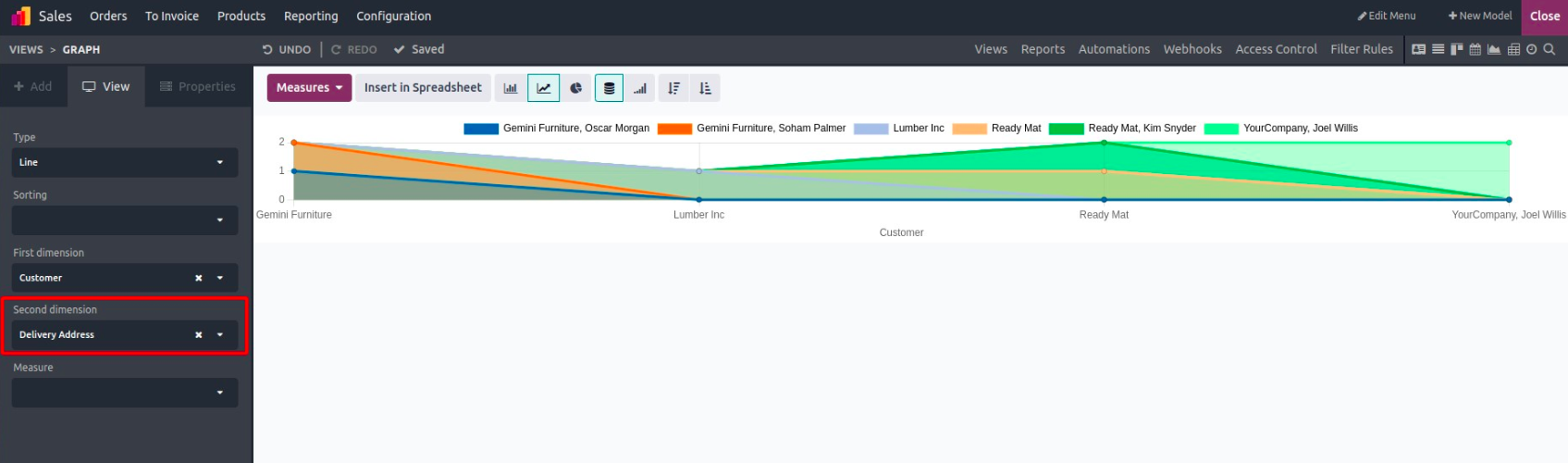This screenshot has width=1568, height=463.
Task: Clear the Customer first dimension
Action: click(x=198, y=278)
